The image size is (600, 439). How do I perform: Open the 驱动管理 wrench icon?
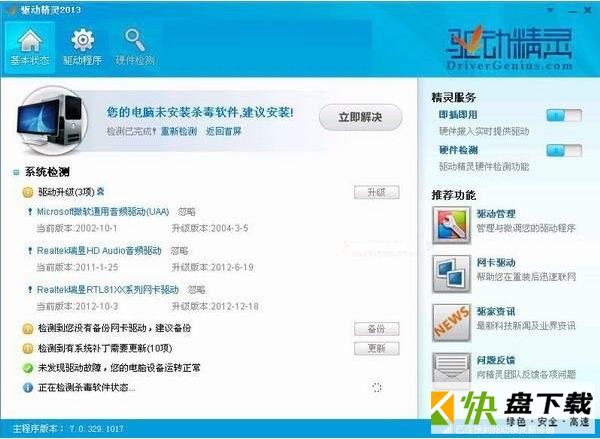point(451,225)
